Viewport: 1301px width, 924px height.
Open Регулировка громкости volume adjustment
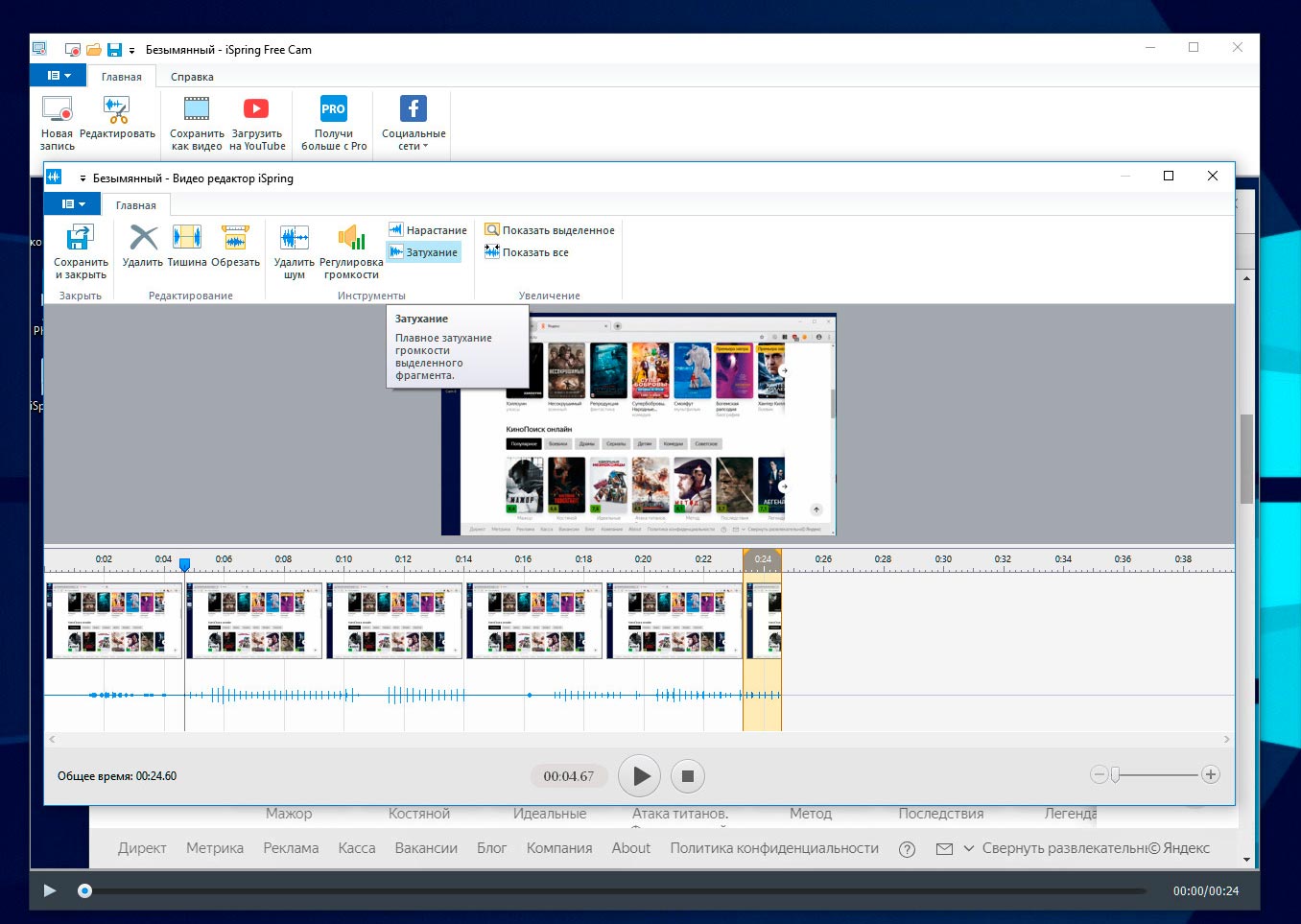click(351, 251)
